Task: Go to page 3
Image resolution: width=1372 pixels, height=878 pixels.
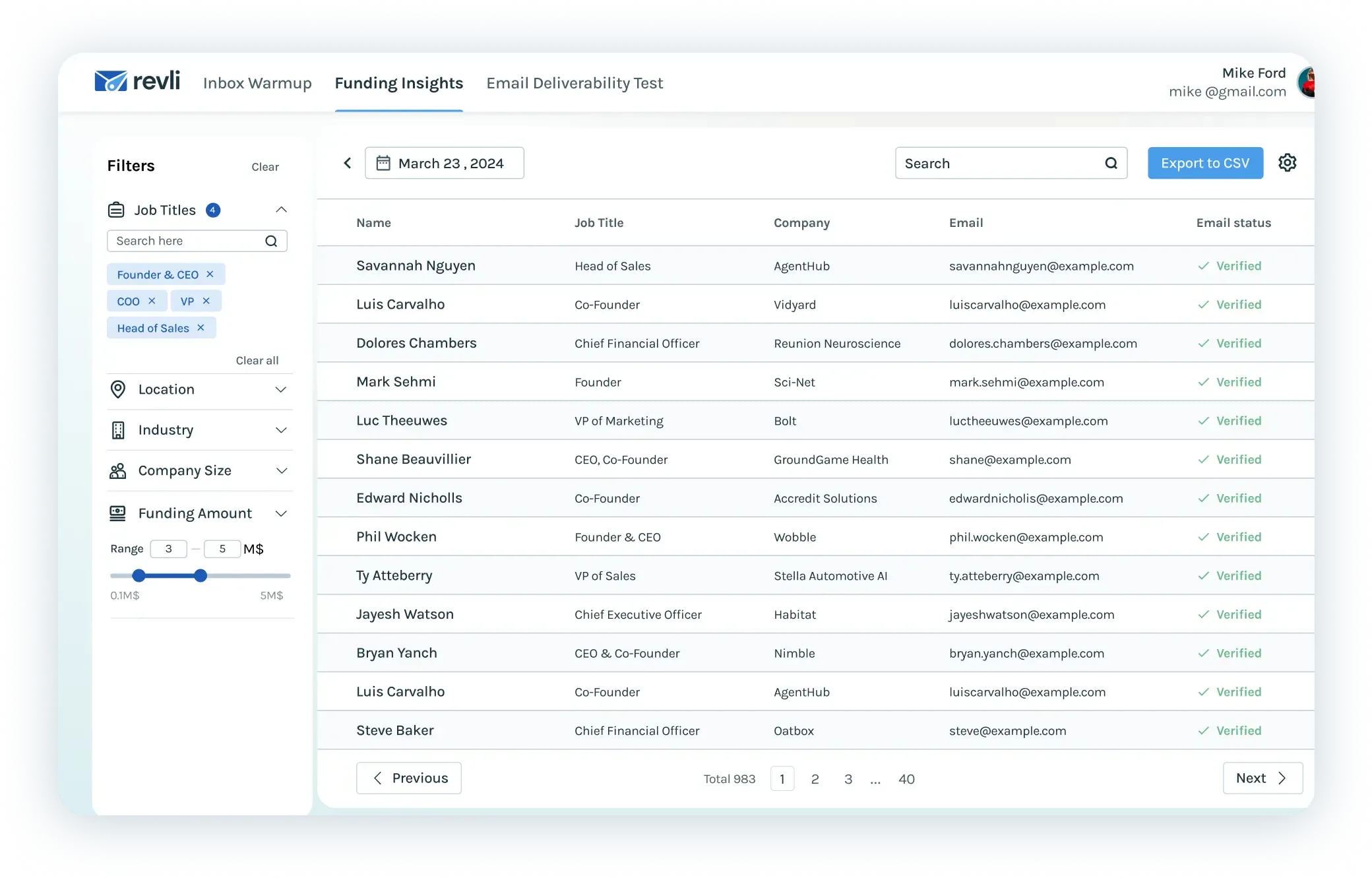Action: coord(848,779)
